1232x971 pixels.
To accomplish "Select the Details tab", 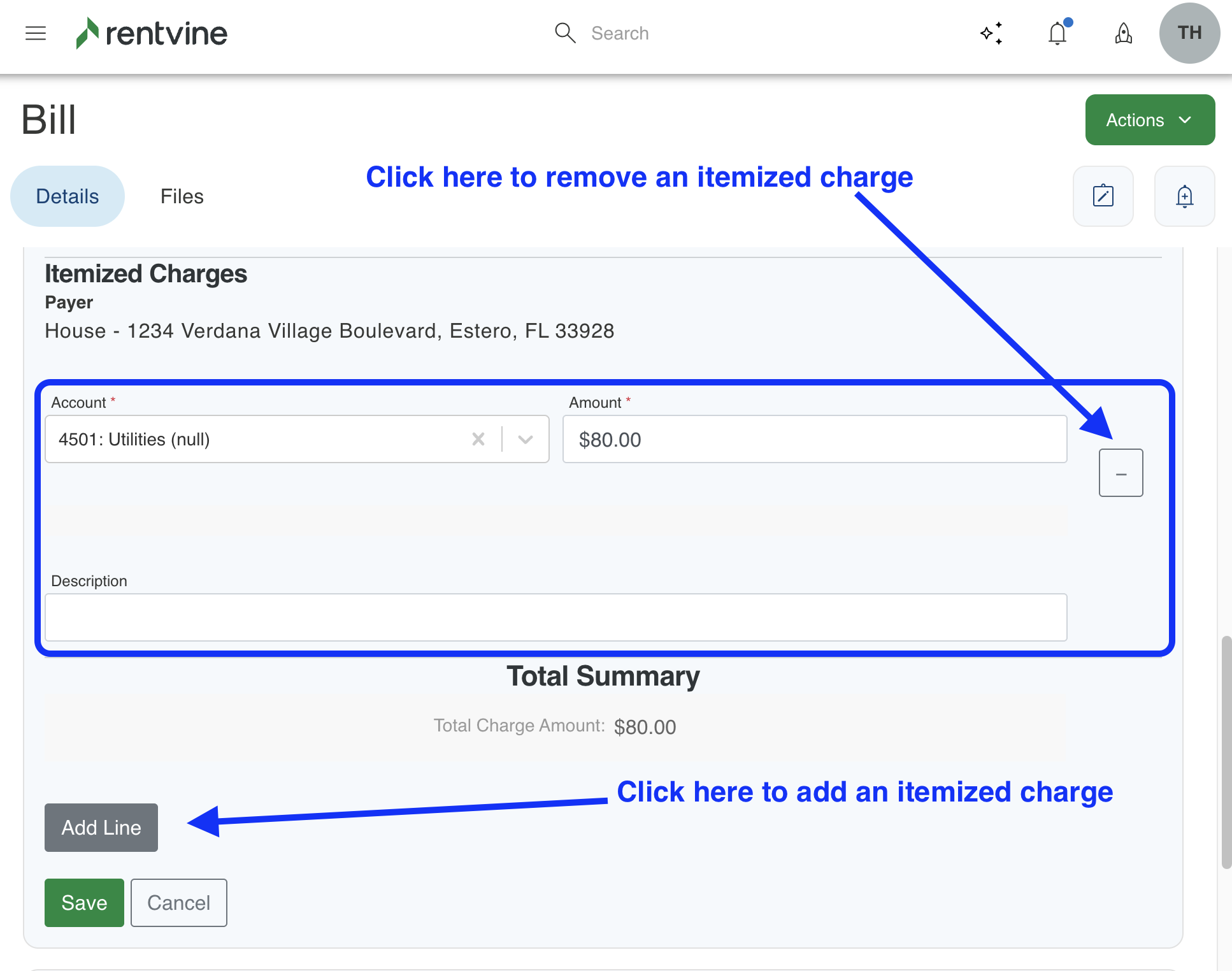I will point(68,196).
